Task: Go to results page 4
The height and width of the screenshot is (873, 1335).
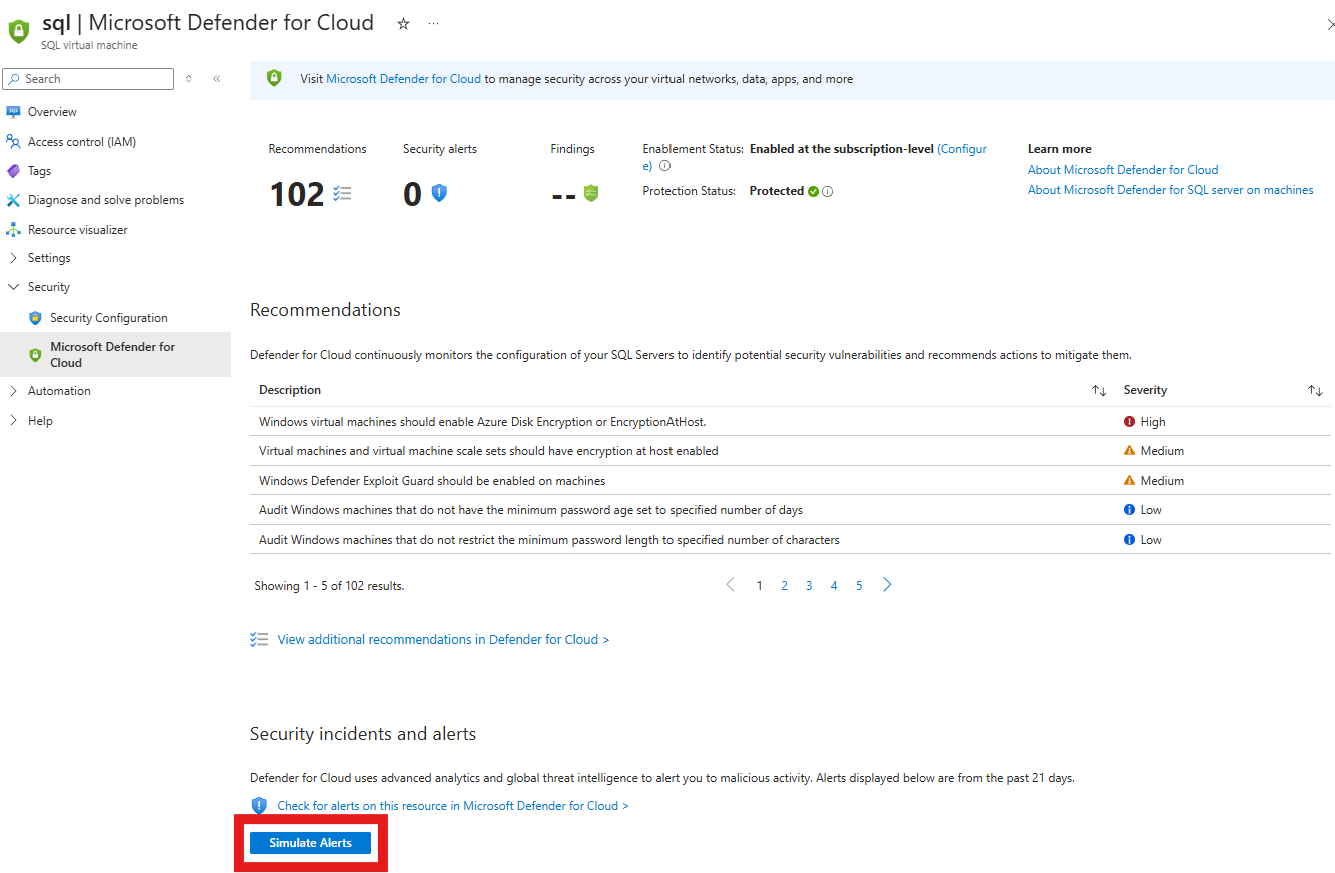Action: tap(834, 586)
